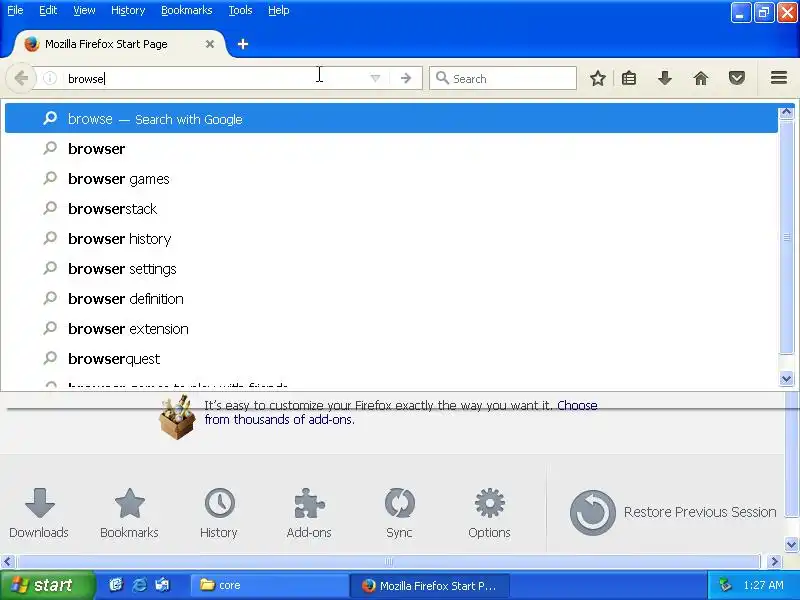800x600 pixels.
Task: Click the show desktop quick launch icon
Action: [162, 585]
